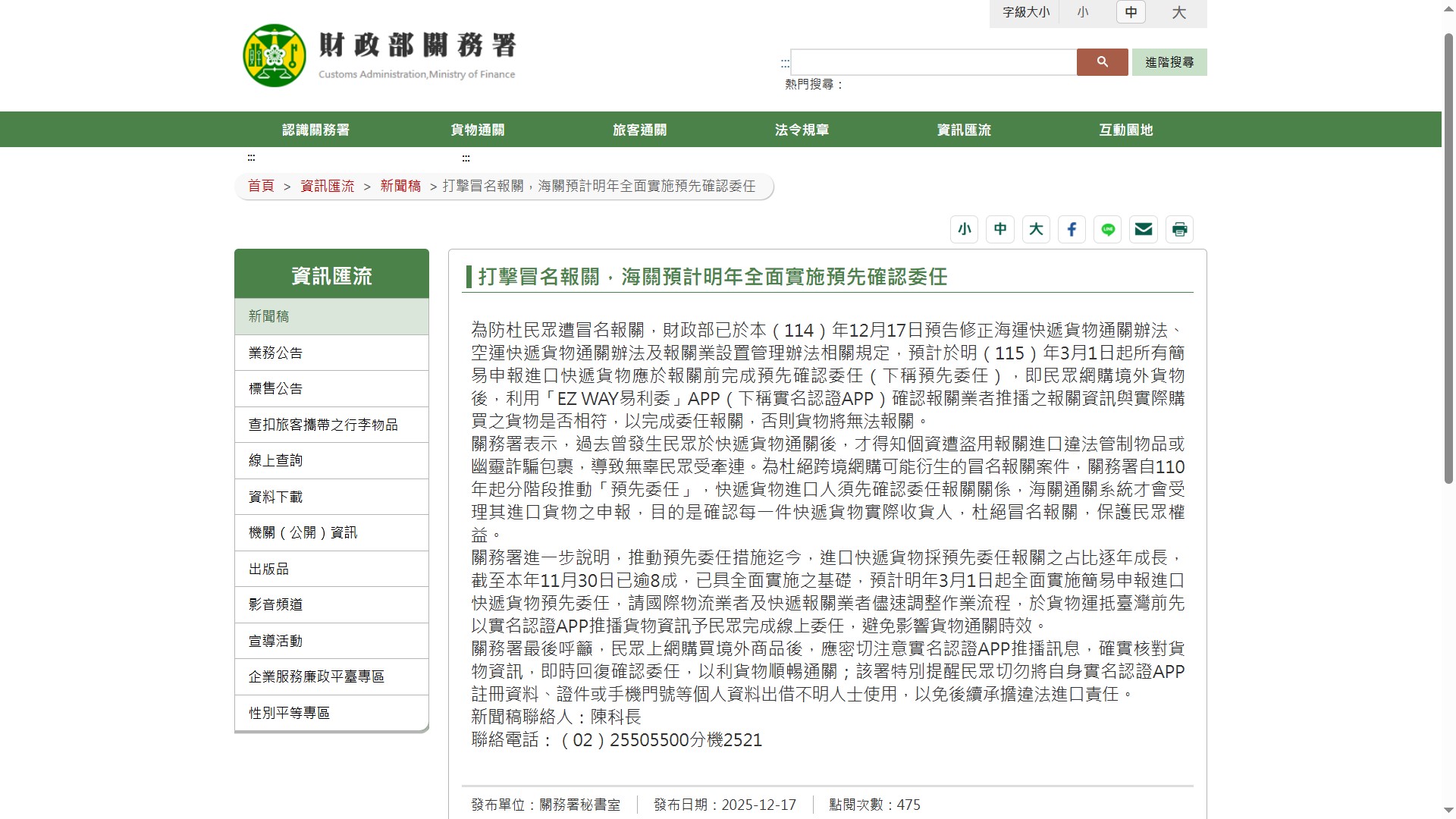Share article on Facebook

pyautogui.click(x=1072, y=229)
